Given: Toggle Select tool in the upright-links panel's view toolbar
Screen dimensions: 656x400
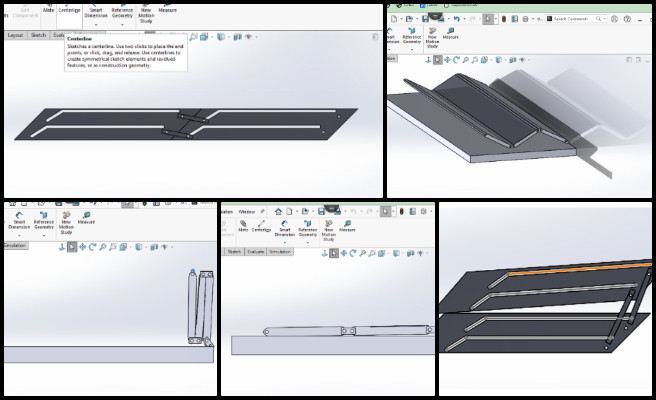Looking at the screenshot, I should pos(72,247).
